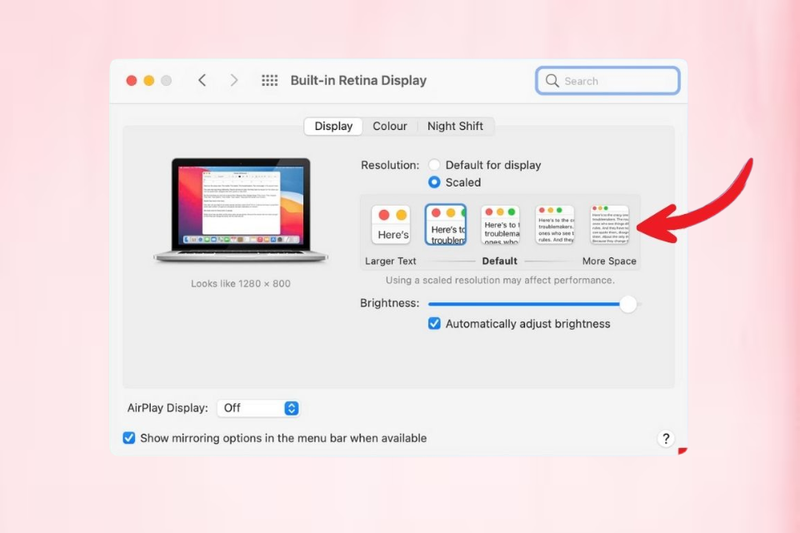Viewport: 800px width, 533px height.
Task: Toggle Show mirroring options checkbox
Action: click(x=129, y=438)
